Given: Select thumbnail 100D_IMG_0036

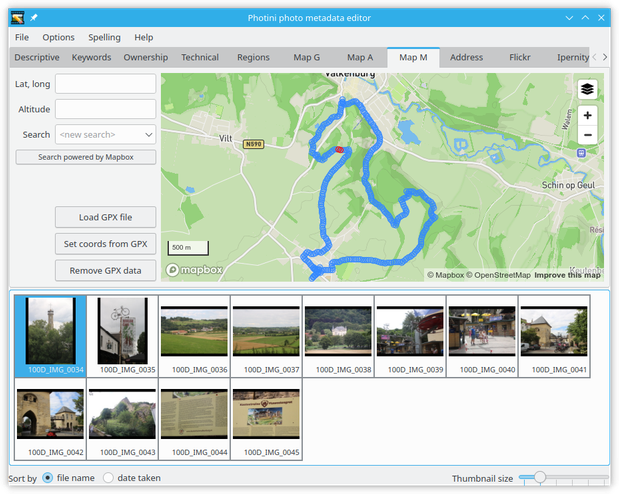Looking at the screenshot, I should (x=194, y=336).
